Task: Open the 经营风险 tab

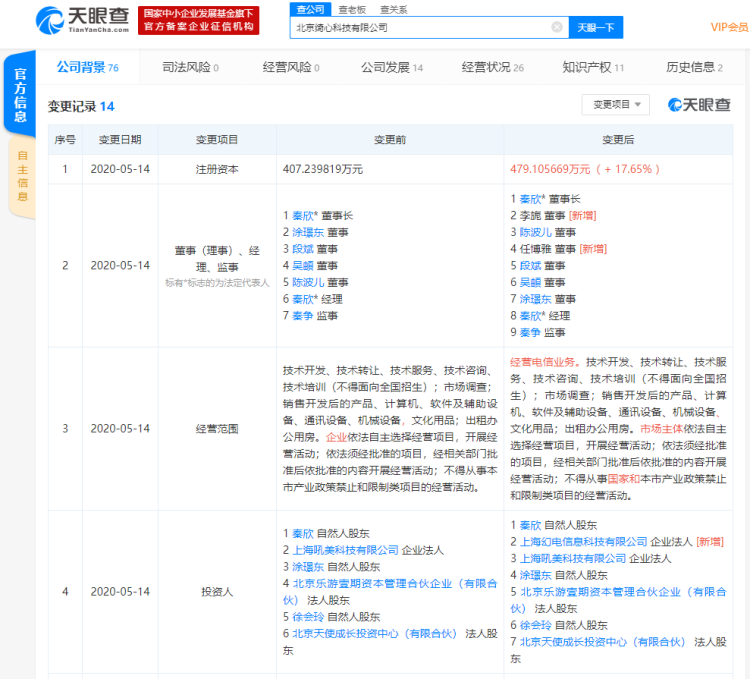Action: tap(290, 68)
